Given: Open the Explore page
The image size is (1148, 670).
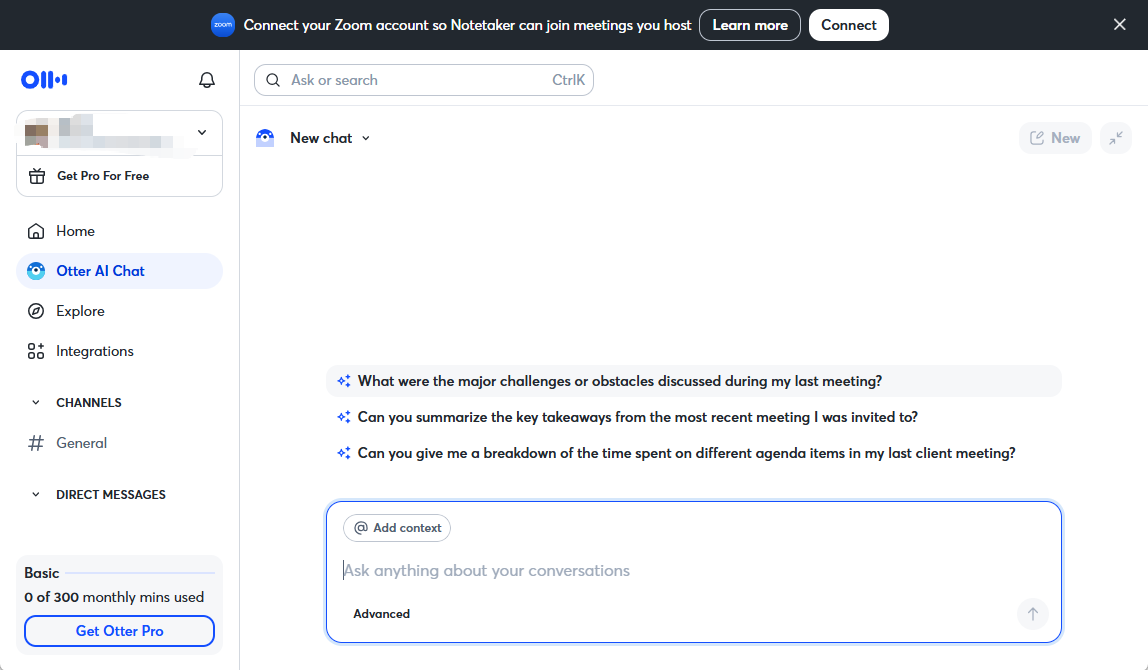Looking at the screenshot, I should coord(119,311).
